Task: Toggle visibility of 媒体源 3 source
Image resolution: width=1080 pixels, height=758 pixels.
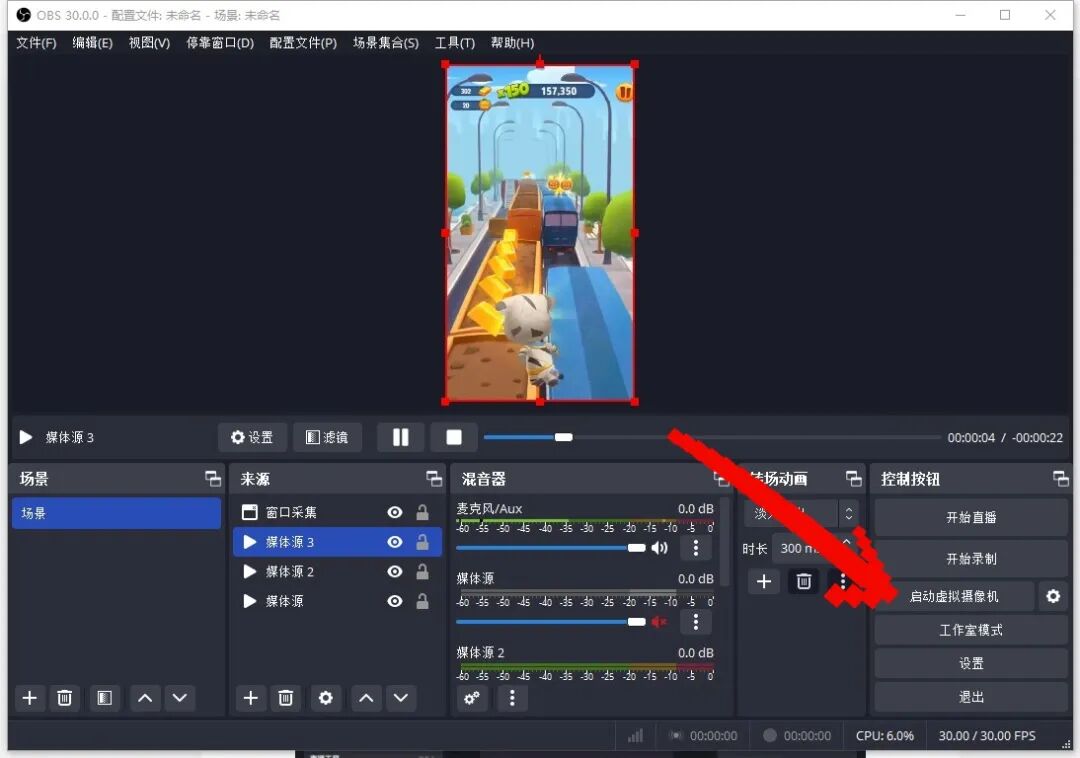Action: (x=395, y=542)
